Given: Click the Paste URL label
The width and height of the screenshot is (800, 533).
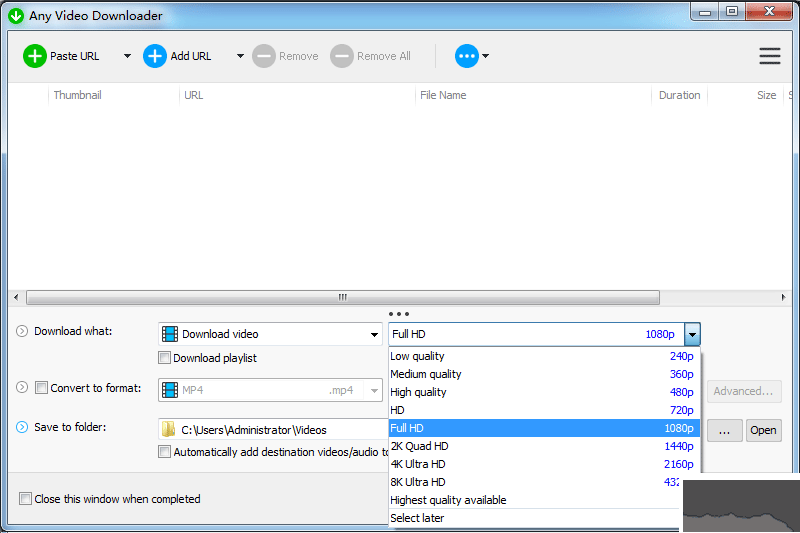Looking at the screenshot, I should [74, 56].
